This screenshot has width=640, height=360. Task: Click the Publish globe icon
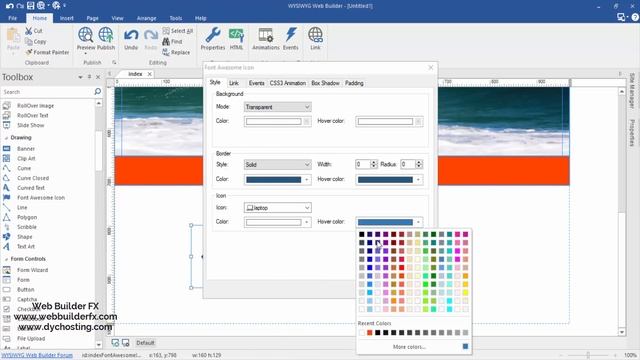[106, 35]
